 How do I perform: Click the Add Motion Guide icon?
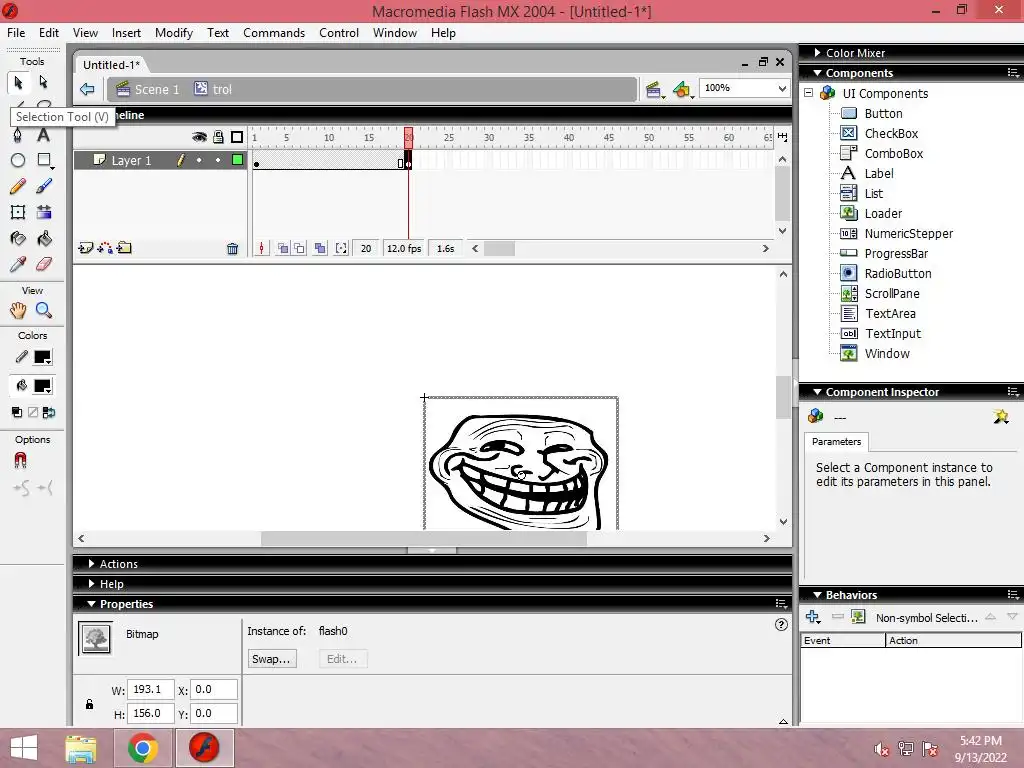coord(104,248)
